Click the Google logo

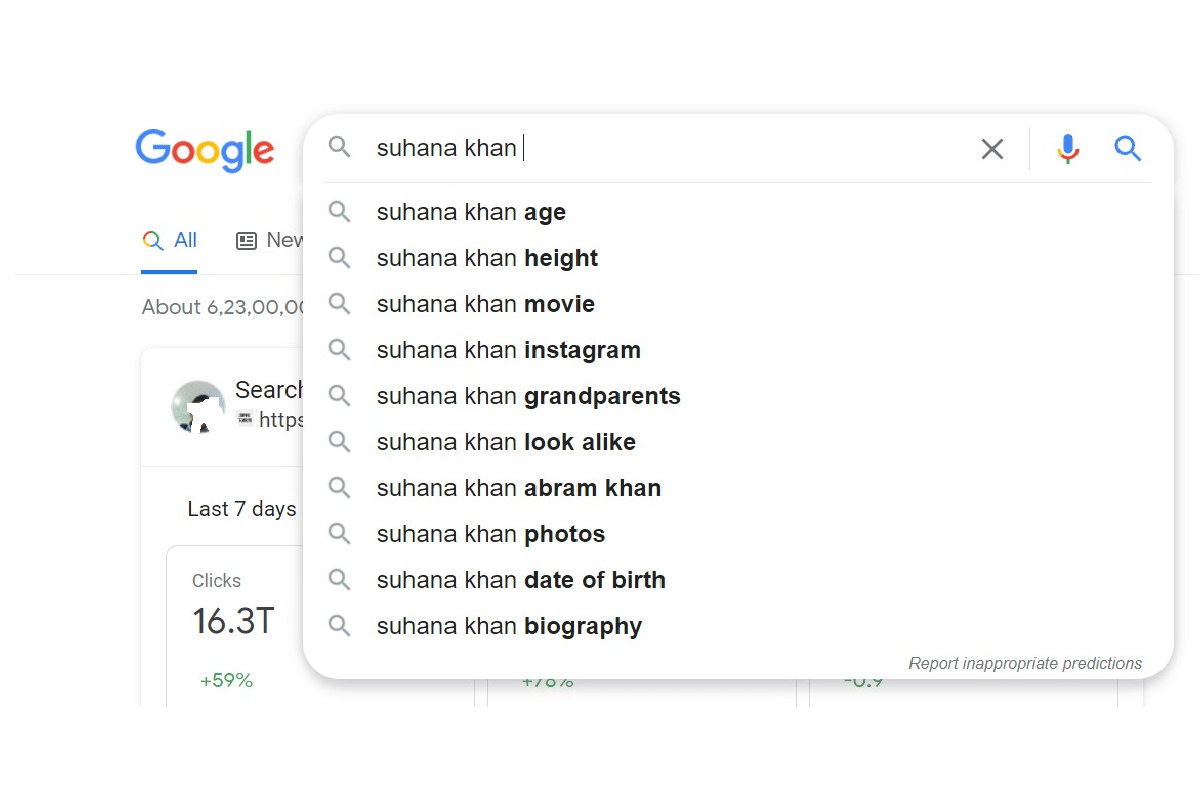tap(205, 150)
